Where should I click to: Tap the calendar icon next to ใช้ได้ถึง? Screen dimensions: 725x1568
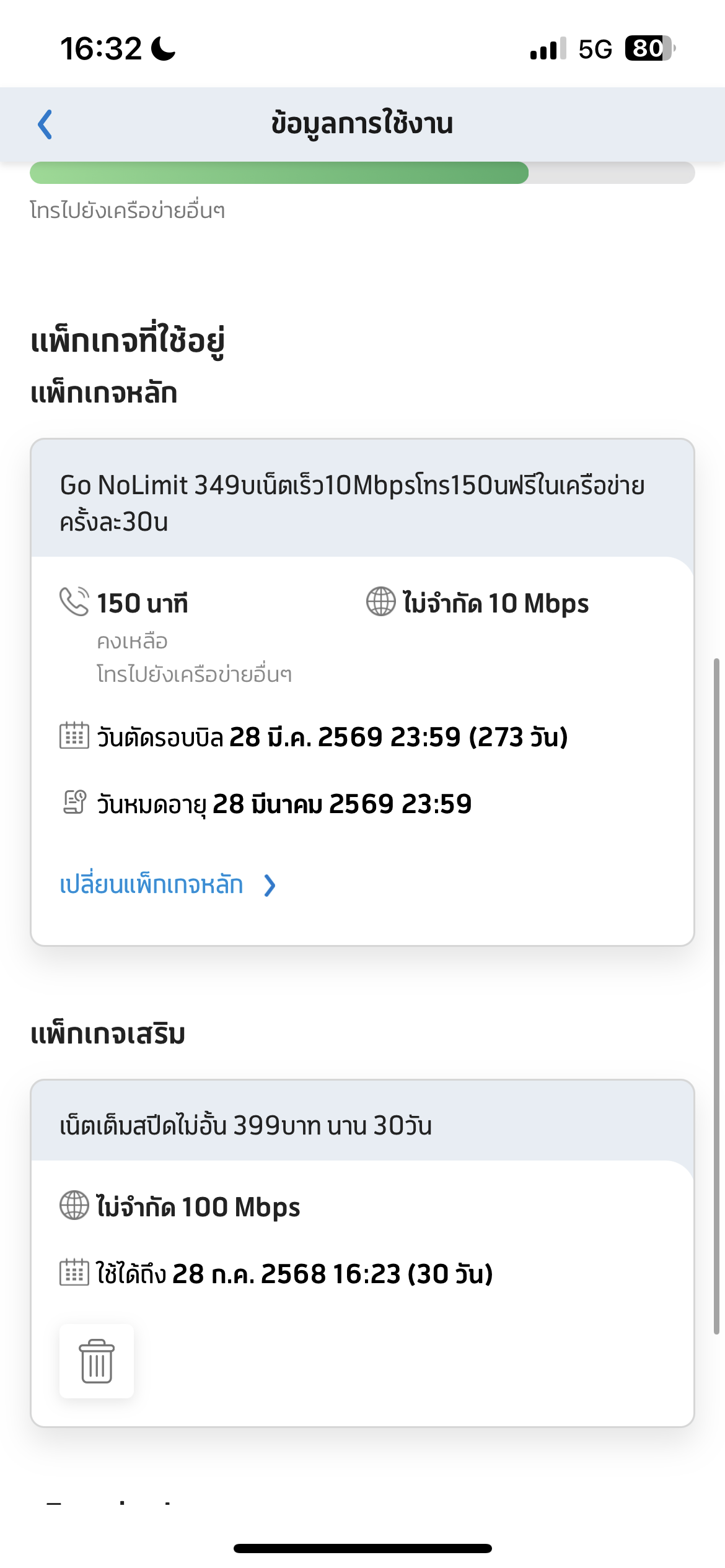(x=74, y=1272)
